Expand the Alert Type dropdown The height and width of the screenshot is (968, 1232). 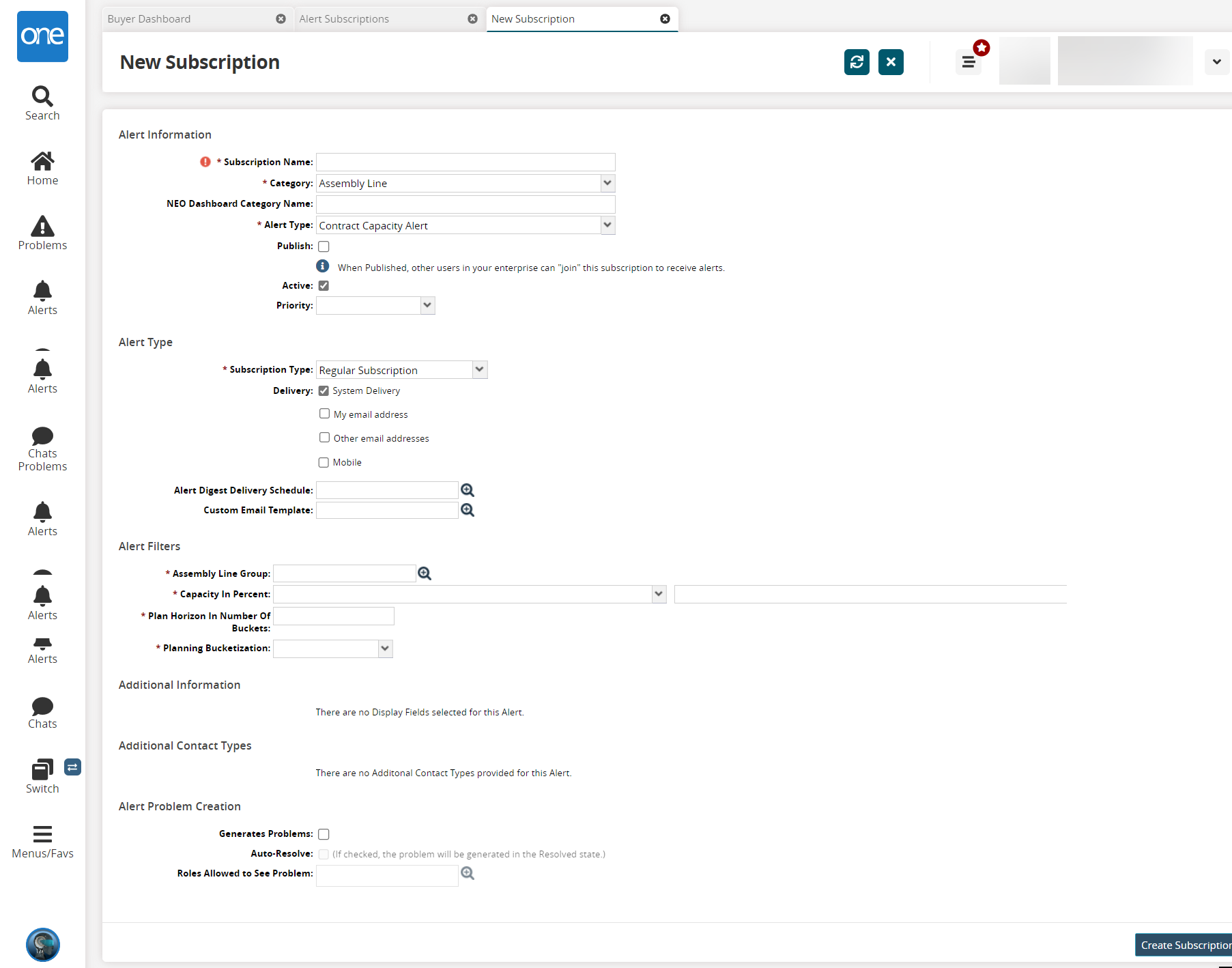click(607, 225)
